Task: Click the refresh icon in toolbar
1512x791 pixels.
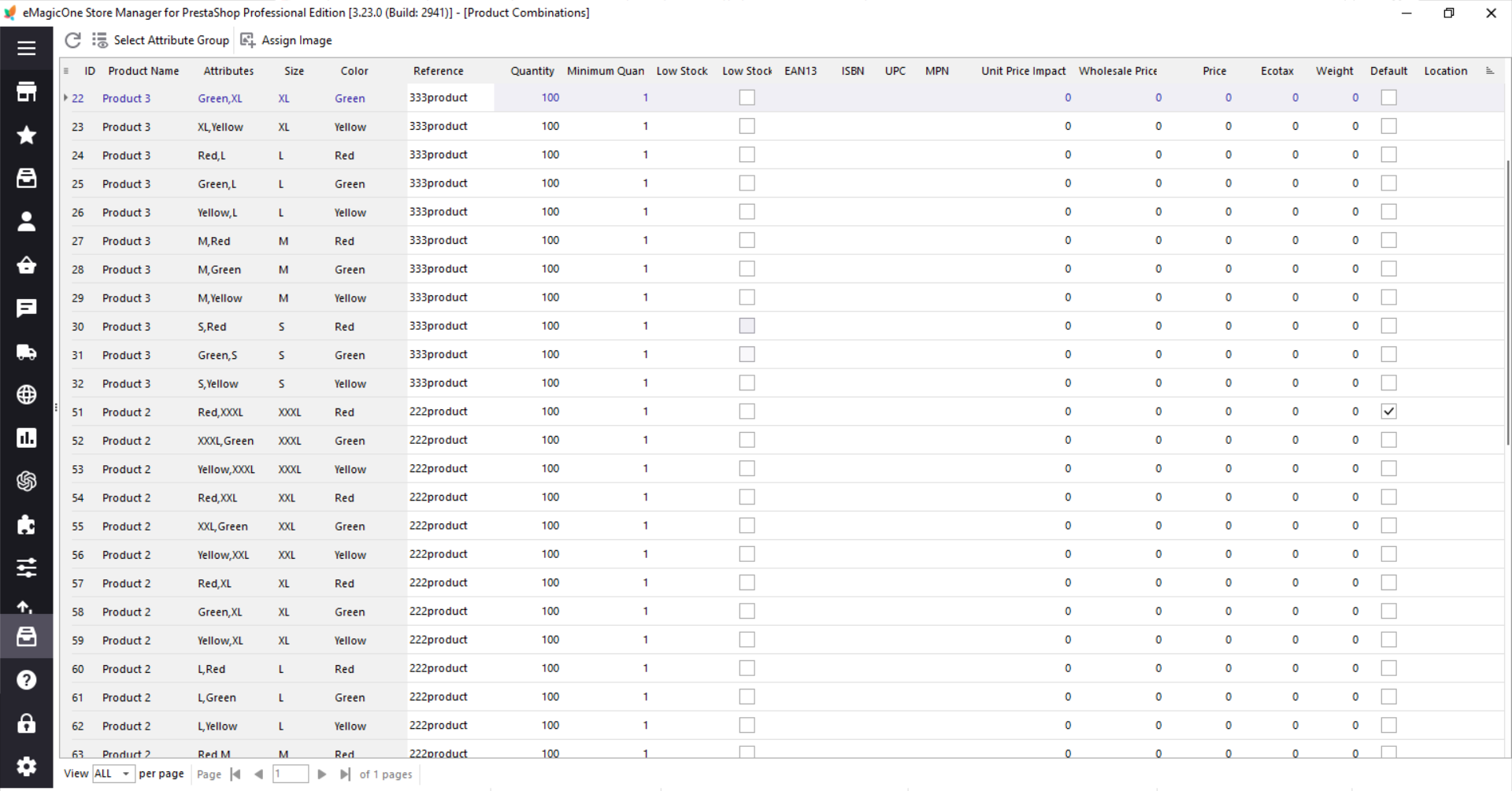Action: [72, 40]
